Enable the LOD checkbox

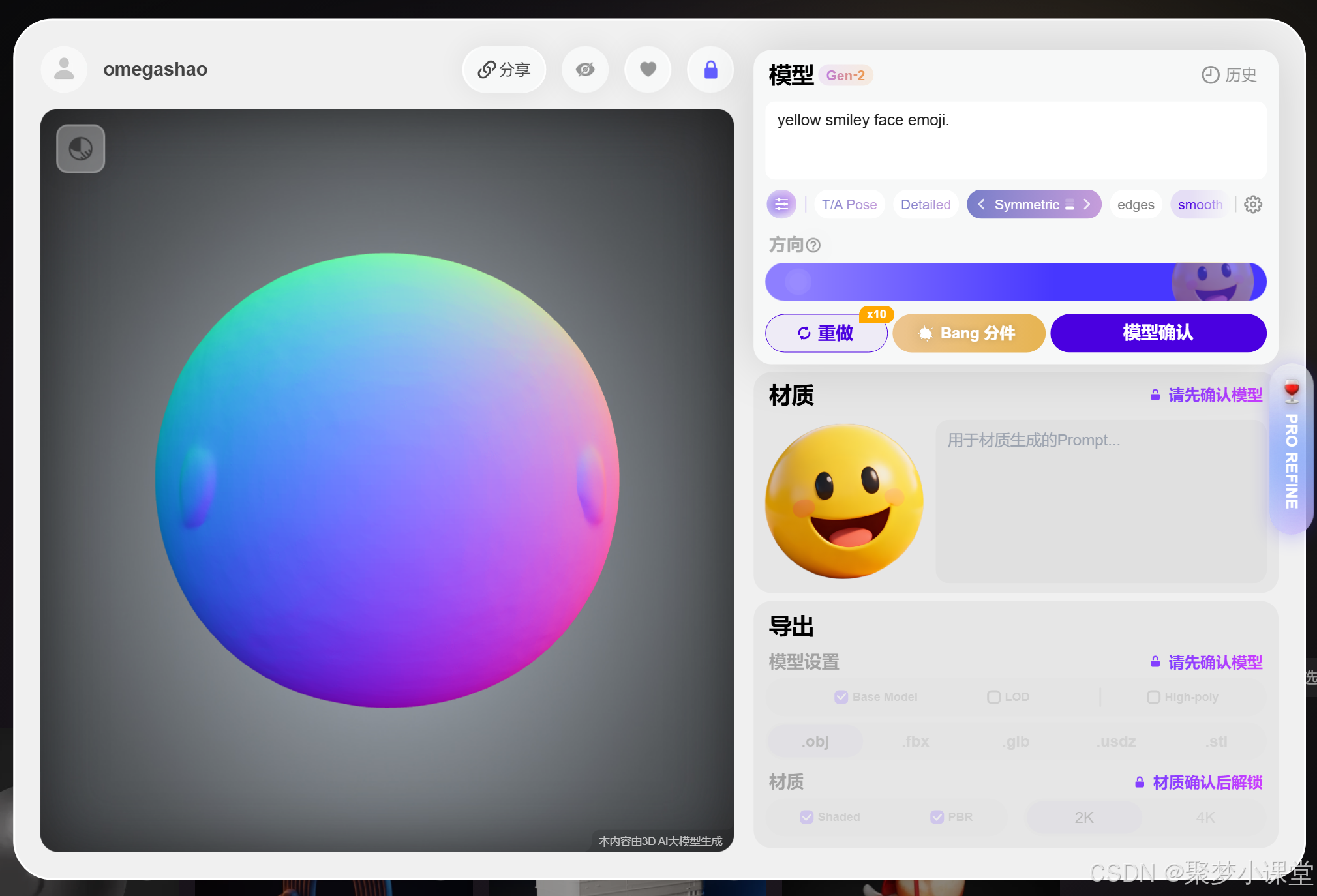(993, 697)
